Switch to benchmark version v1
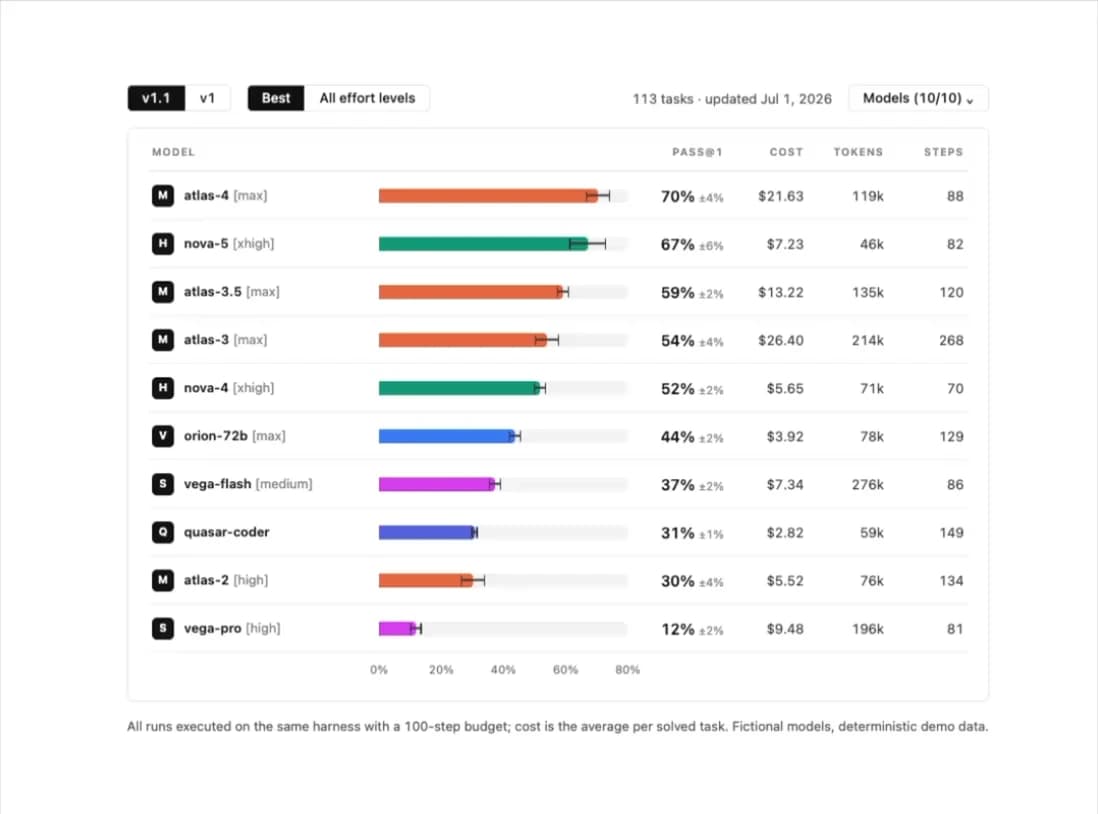Image resolution: width=1098 pixels, height=814 pixels. pos(207,98)
